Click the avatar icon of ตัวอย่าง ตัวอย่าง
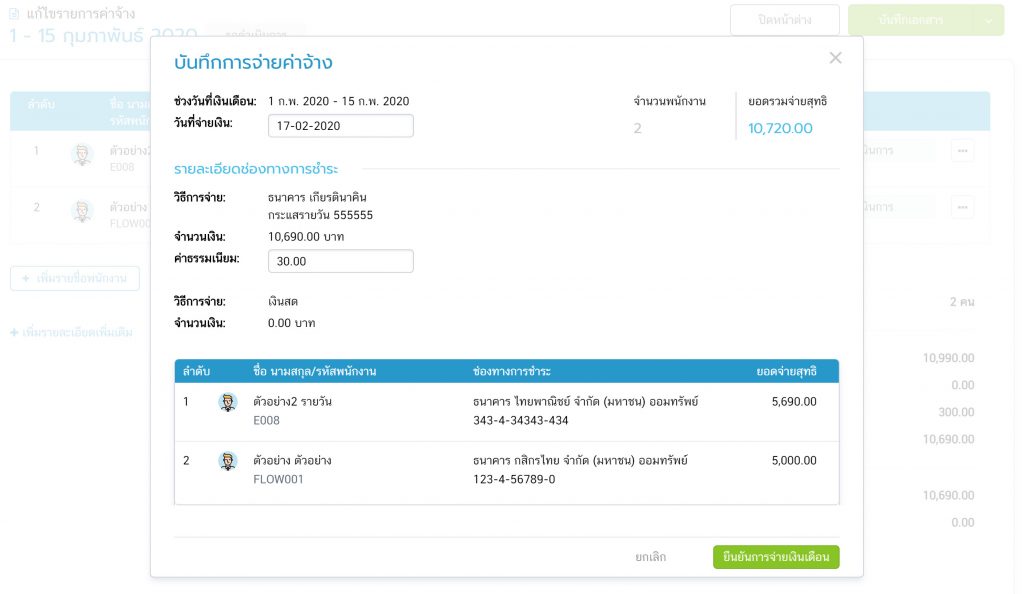Image resolution: width=1024 pixels, height=594 pixels. click(x=228, y=461)
